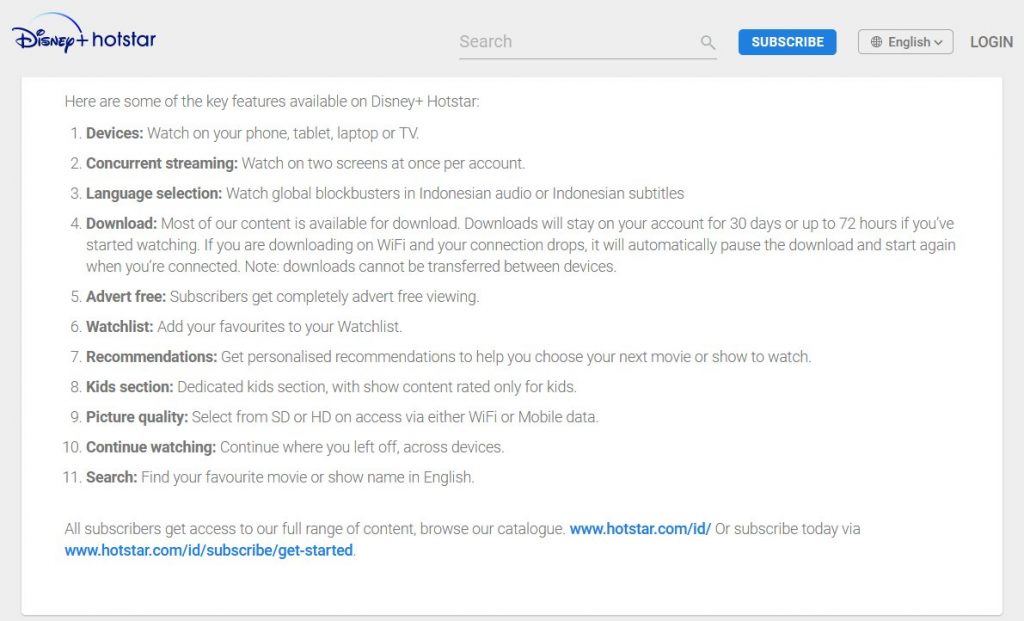Click the magnifying glass search icon

(x=707, y=42)
